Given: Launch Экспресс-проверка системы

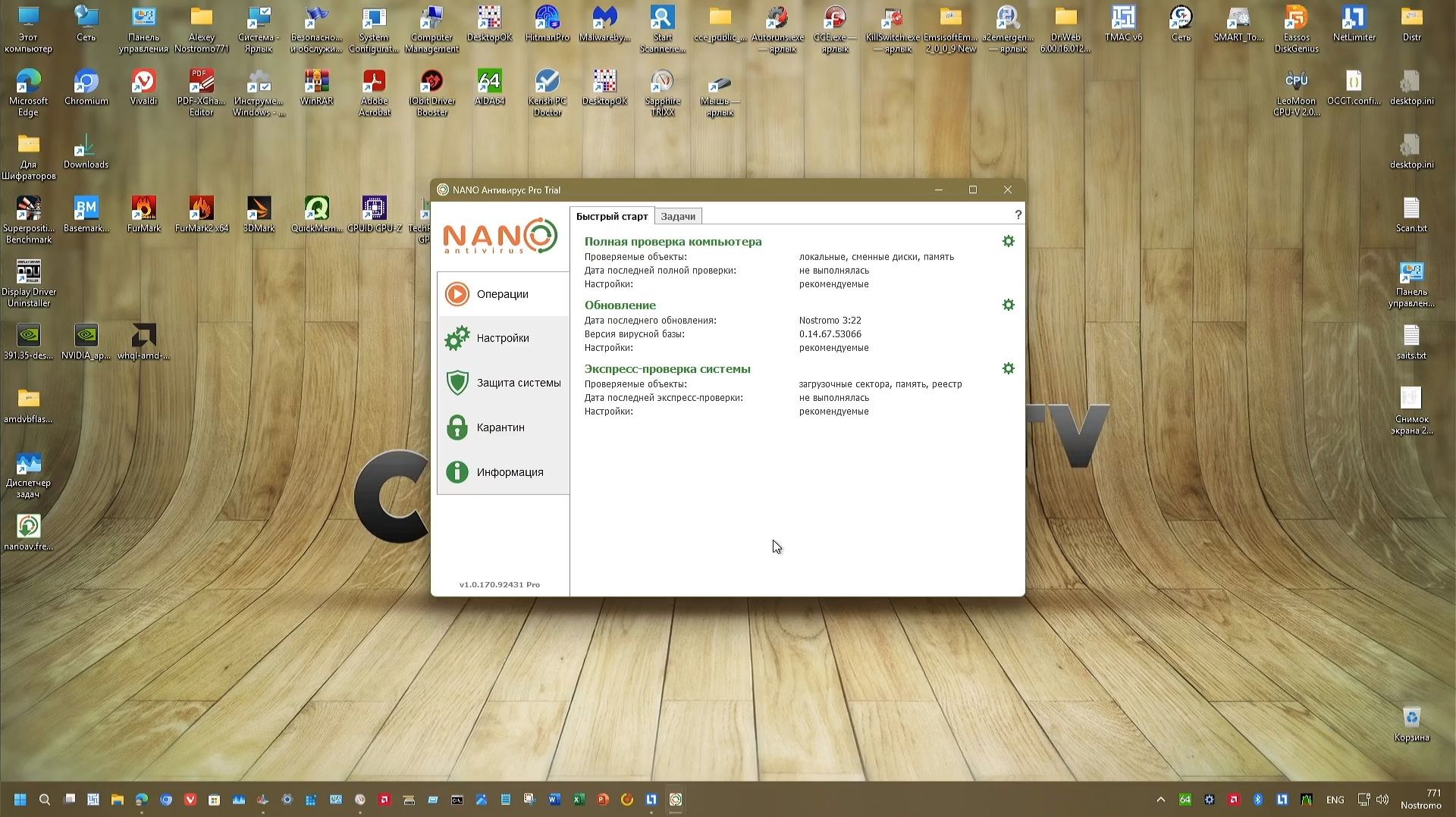Looking at the screenshot, I should tap(667, 369).
